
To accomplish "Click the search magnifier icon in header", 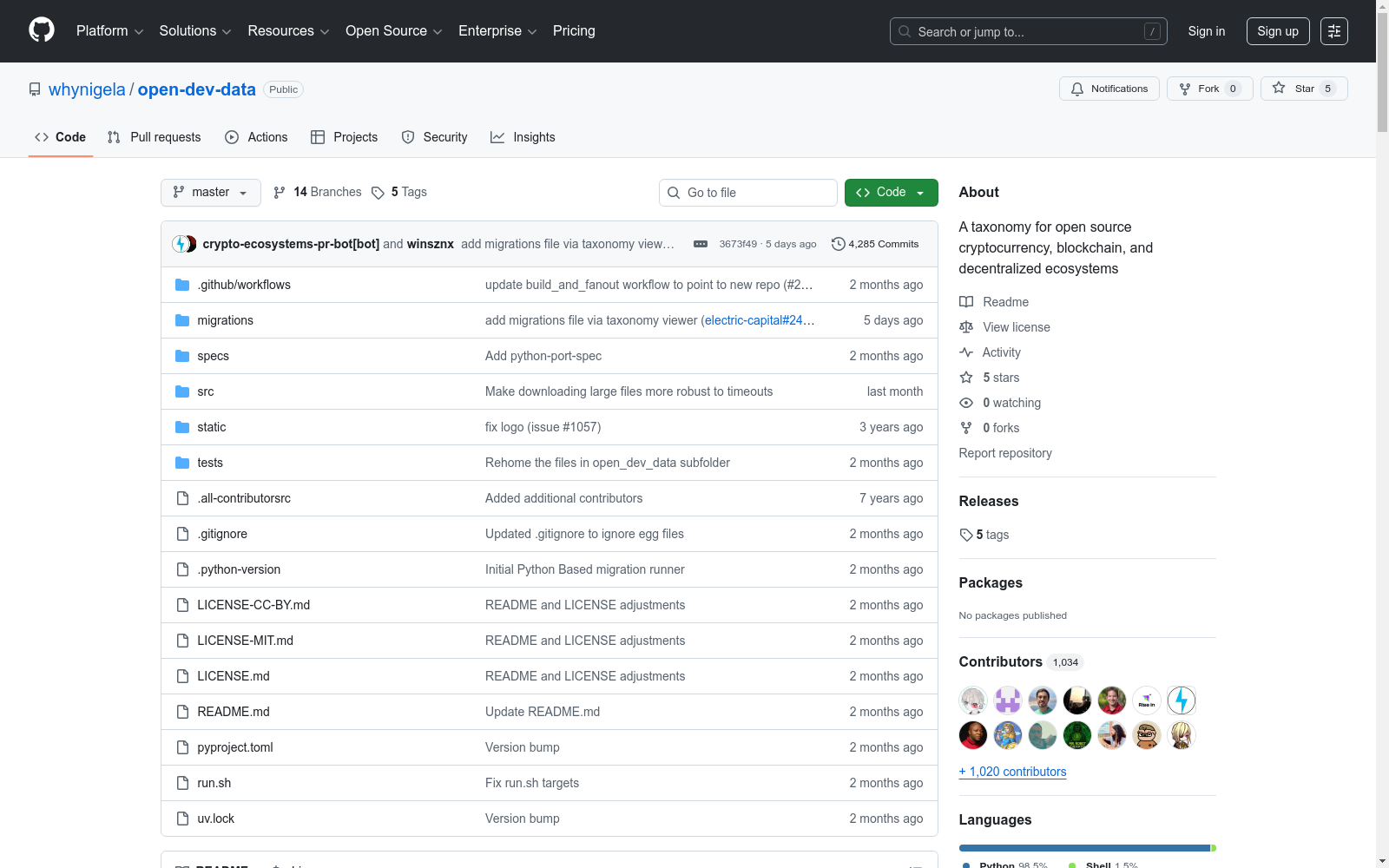I will click(905, 31).
